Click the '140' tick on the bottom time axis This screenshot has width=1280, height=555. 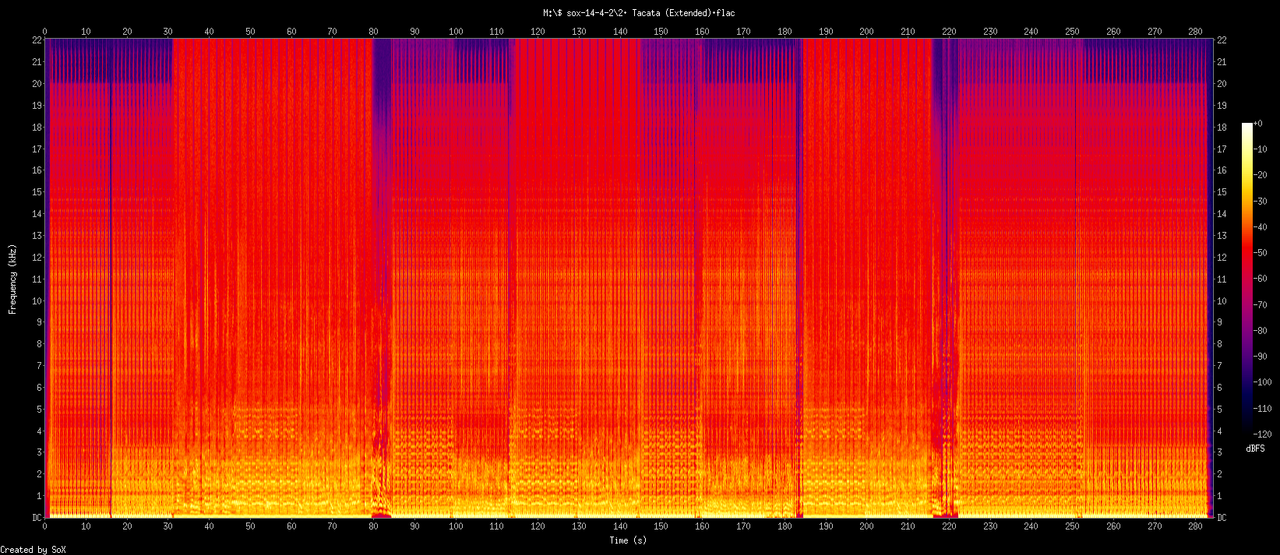tap(620, 528)
